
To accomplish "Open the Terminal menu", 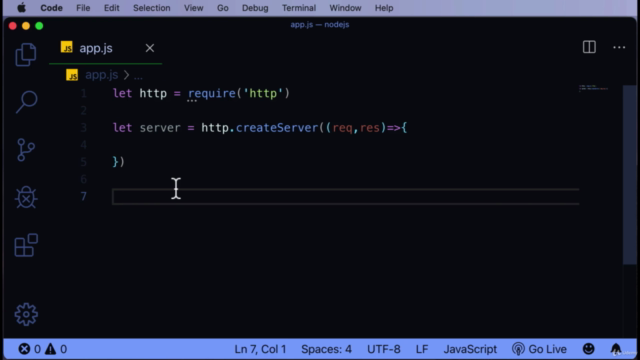I will (299, 8).
